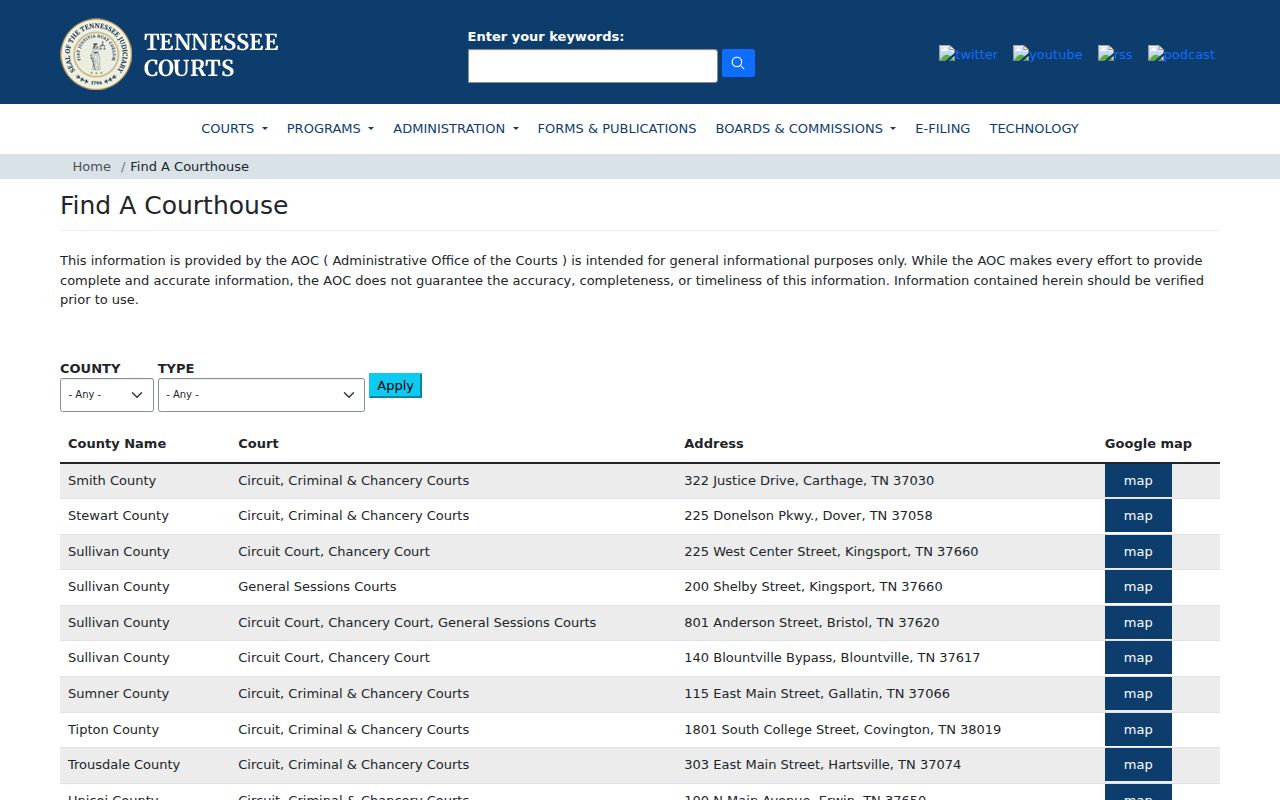Screen dimensions: 1280x800
Task: Click the Address column header
Action: [714, 444]
